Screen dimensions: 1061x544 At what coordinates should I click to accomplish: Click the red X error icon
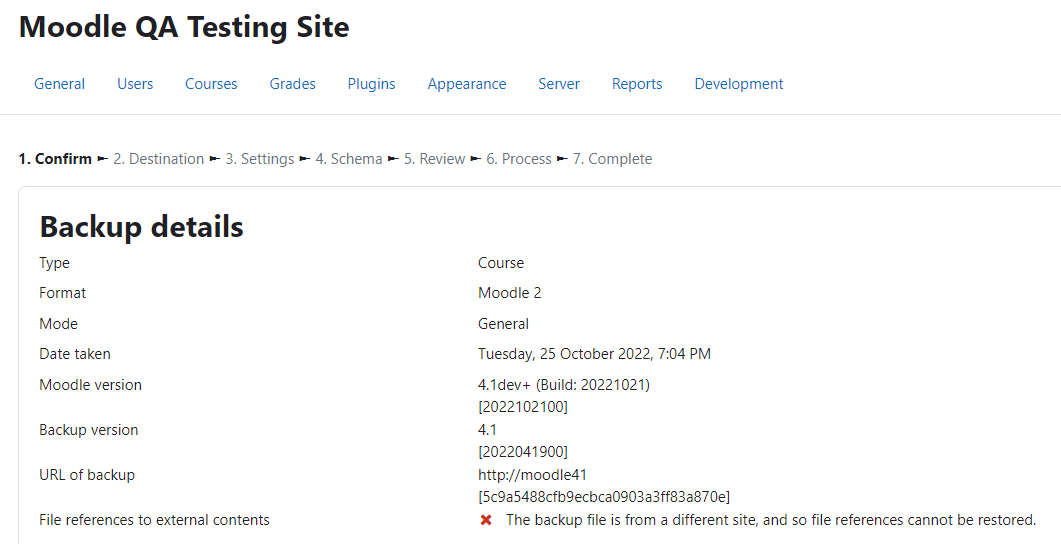coord(486,520)
